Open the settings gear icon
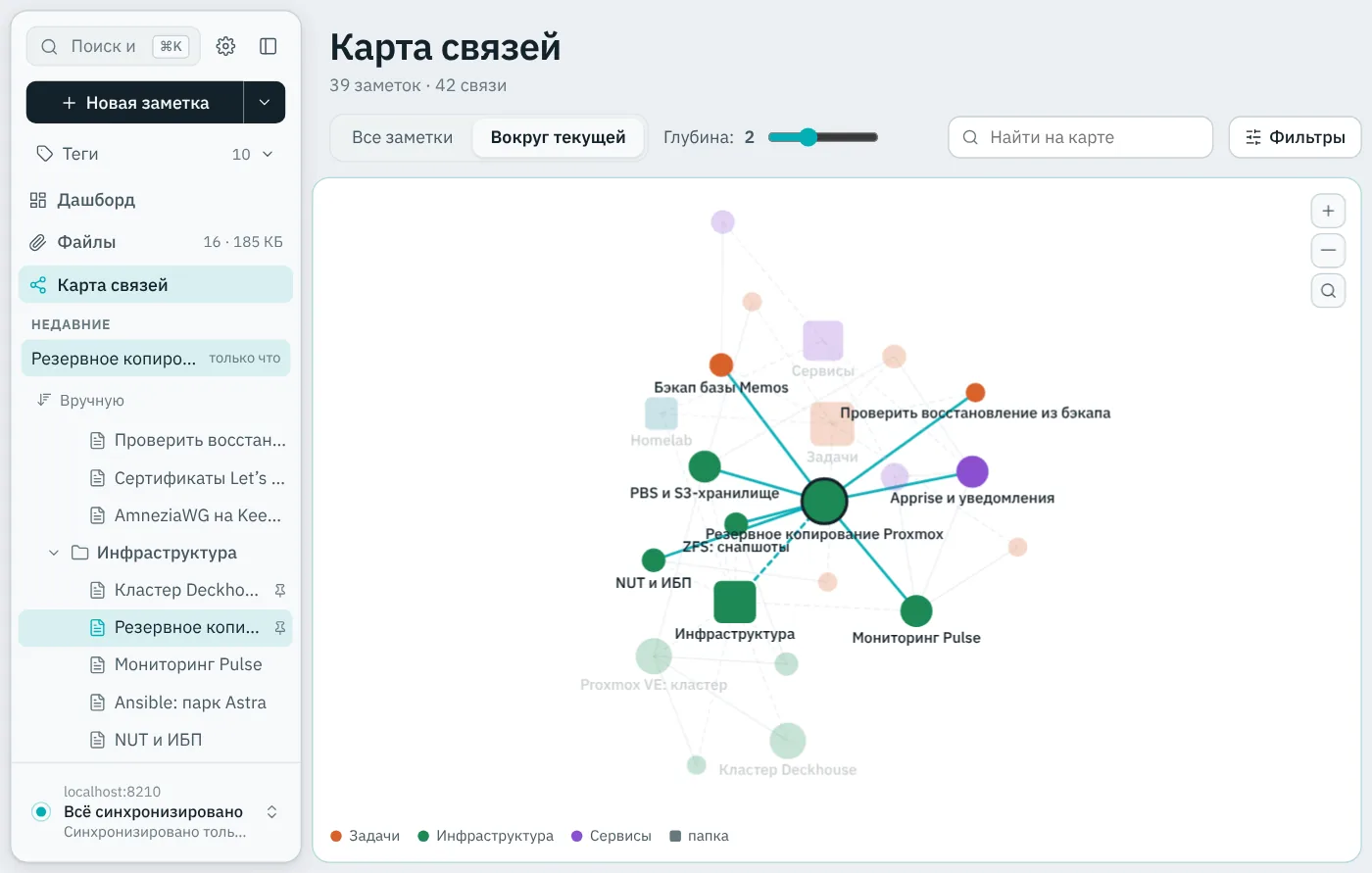Viewport: 1372px width, 873px height. pyautogui.click(x=225, y=46)
